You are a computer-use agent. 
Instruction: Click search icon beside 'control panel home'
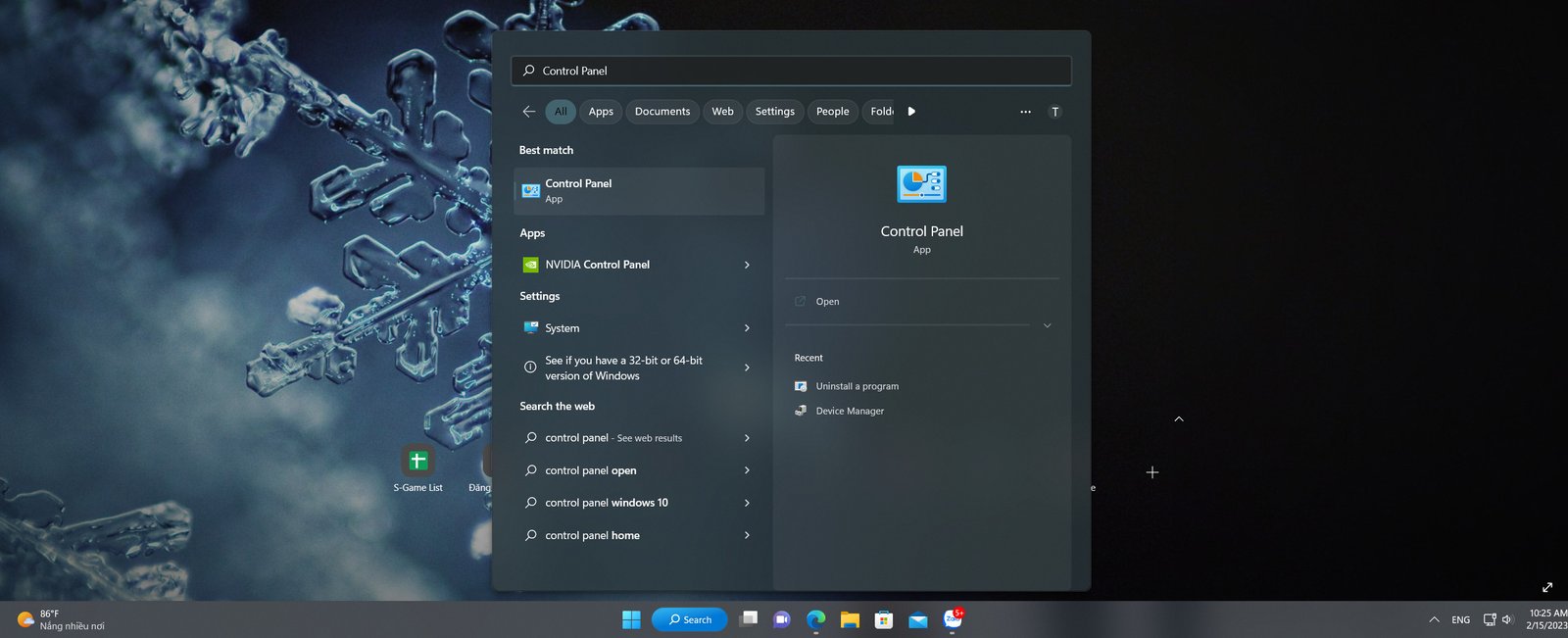pos(530,535)
